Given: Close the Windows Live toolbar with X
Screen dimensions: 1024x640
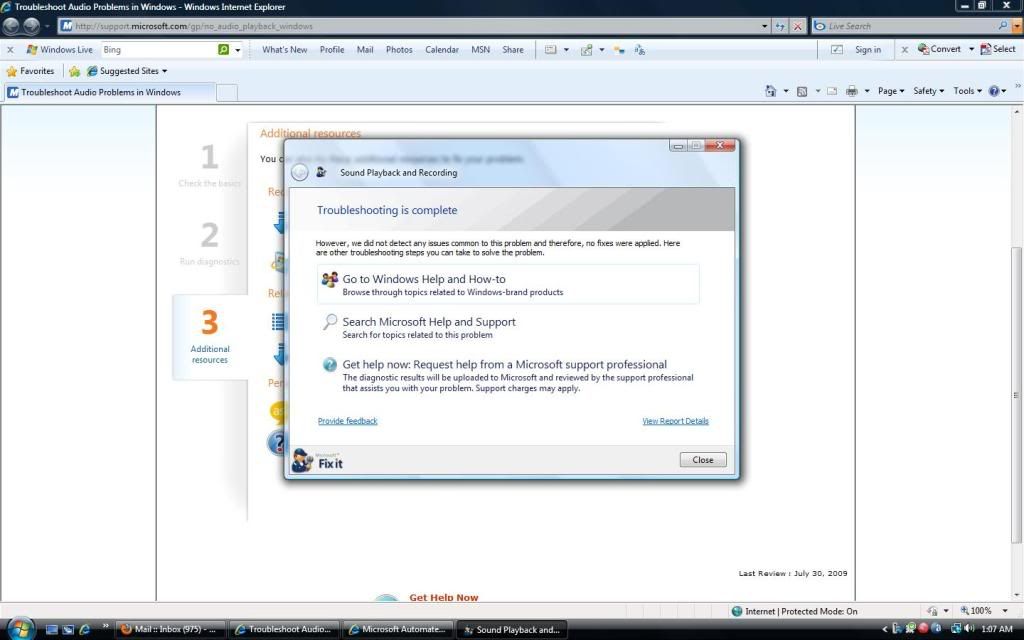Looking at the screenshot, I should pyautogui.click(x=10, y=50).
